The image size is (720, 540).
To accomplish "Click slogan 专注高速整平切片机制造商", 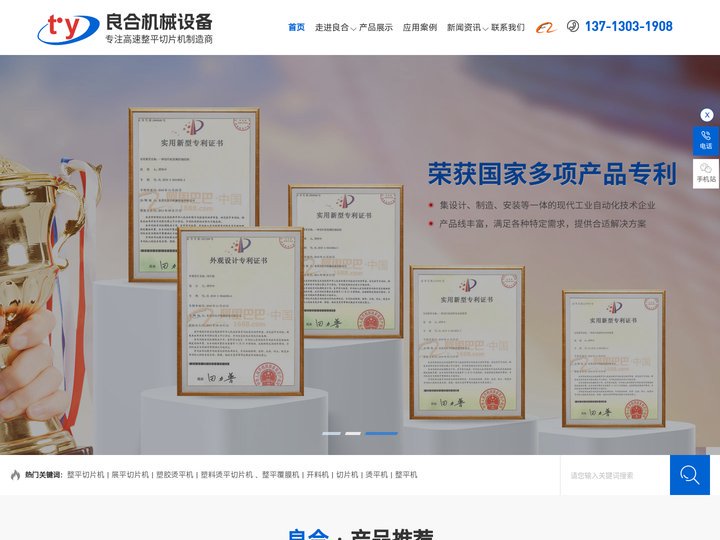I will pyautogui.click(x=159, y=39).
